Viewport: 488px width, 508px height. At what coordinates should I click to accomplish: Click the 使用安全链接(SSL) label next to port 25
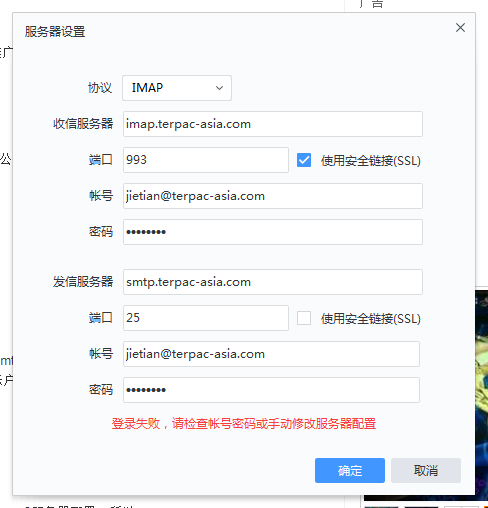click(x=371, y=319)
